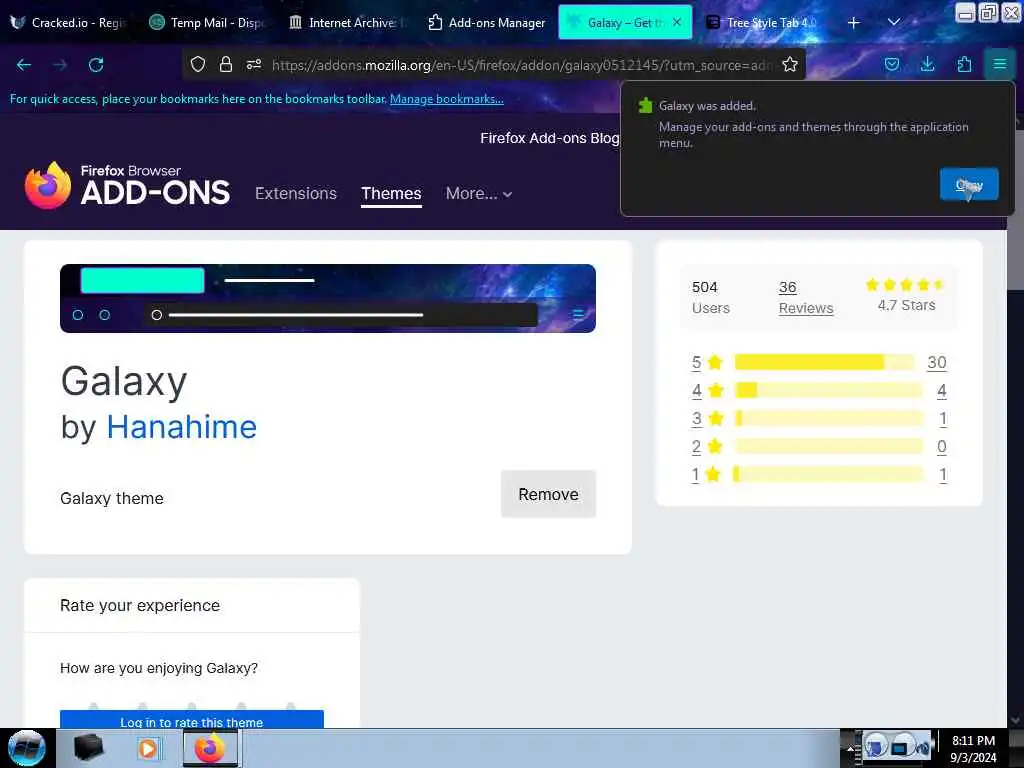Click the 4-star rating bar
This screenshot has width=1024, height=768.
click(829, 391)
